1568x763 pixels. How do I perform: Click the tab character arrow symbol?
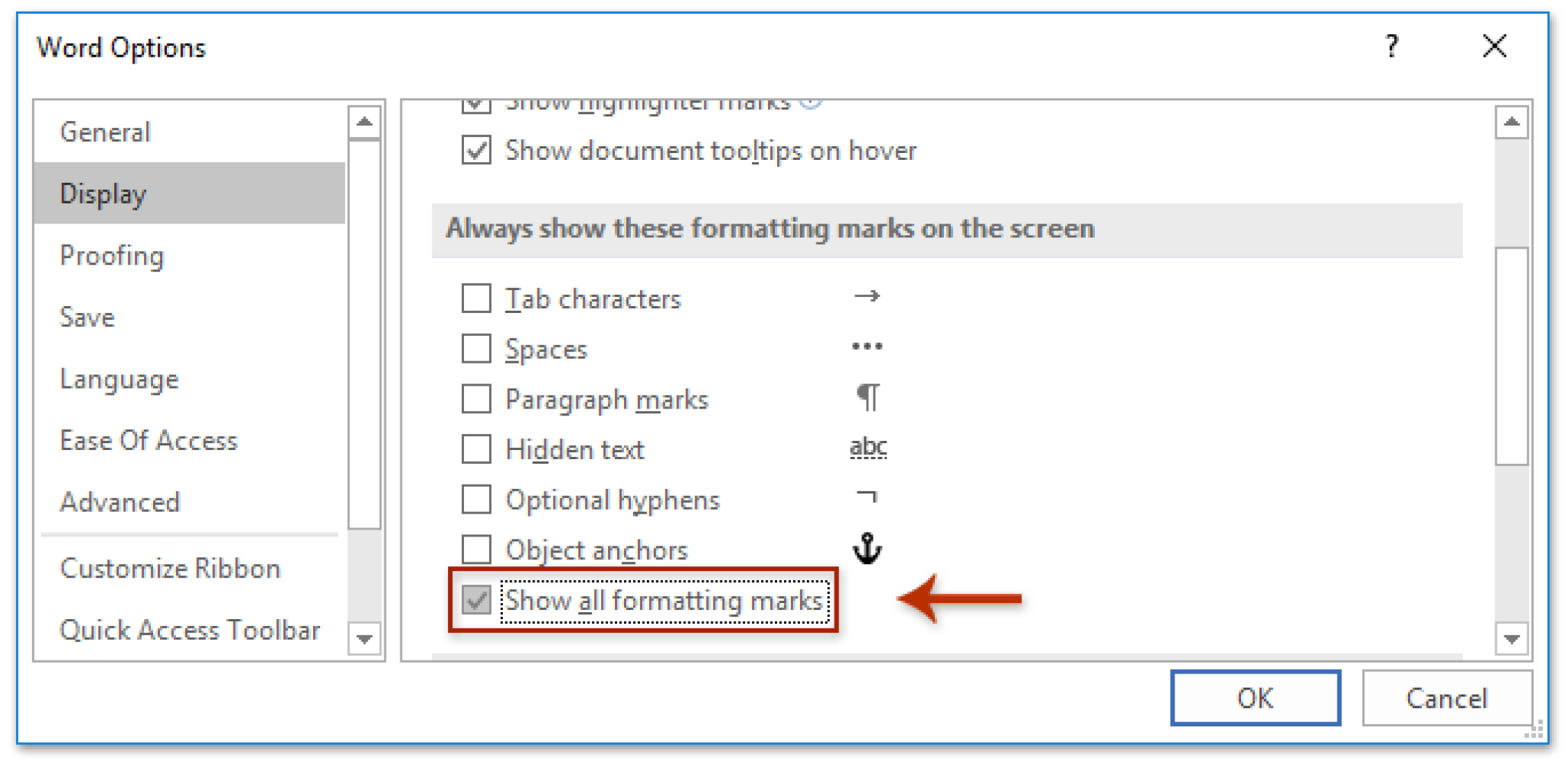tap(868, 297)
